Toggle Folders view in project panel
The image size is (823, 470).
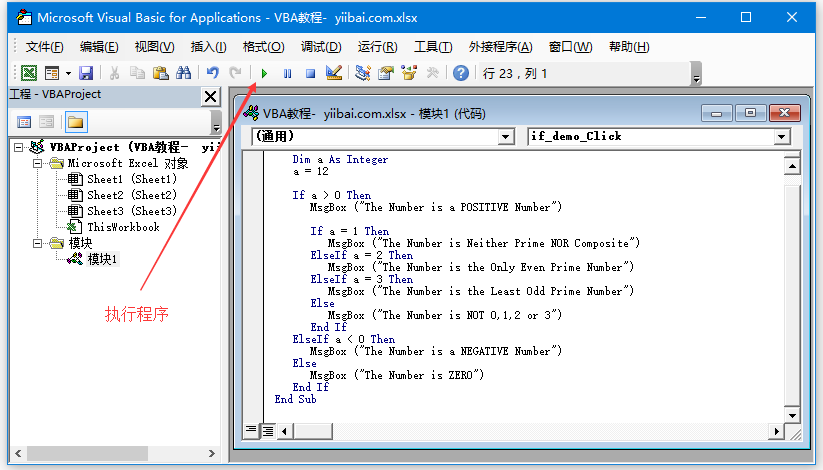coord(76,122)
